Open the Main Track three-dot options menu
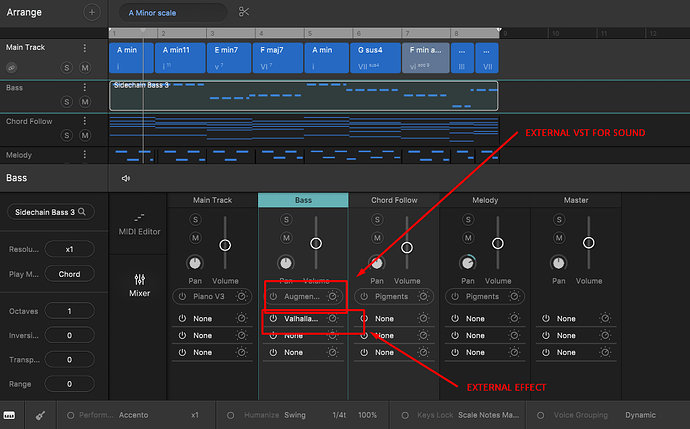 pyautogui.click(x=85, y=48)
